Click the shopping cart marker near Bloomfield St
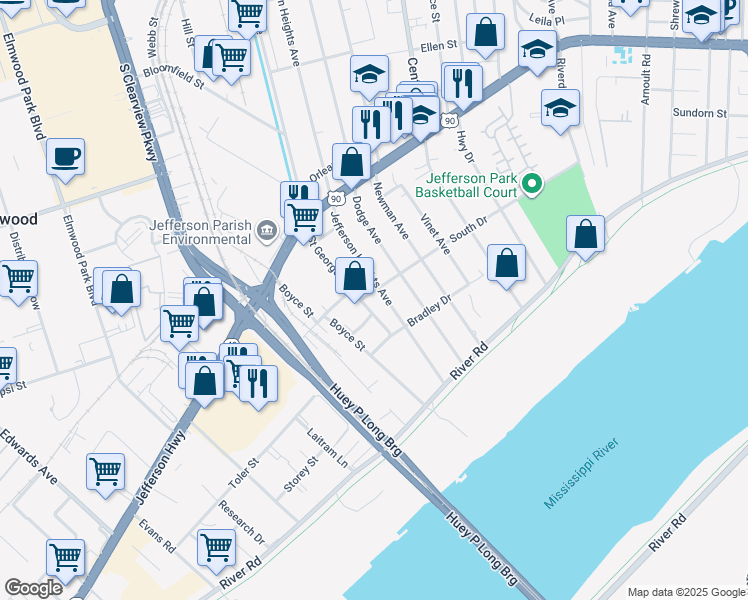Viewport: 748px width, 600px height. (x=231, y=61)
